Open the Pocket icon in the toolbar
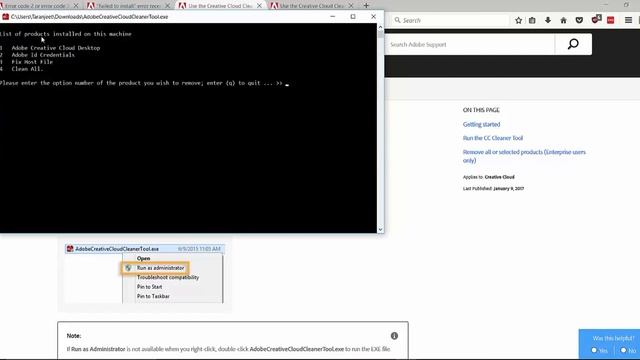The height and width of the screenshot is (360, 640). [579, 20]
